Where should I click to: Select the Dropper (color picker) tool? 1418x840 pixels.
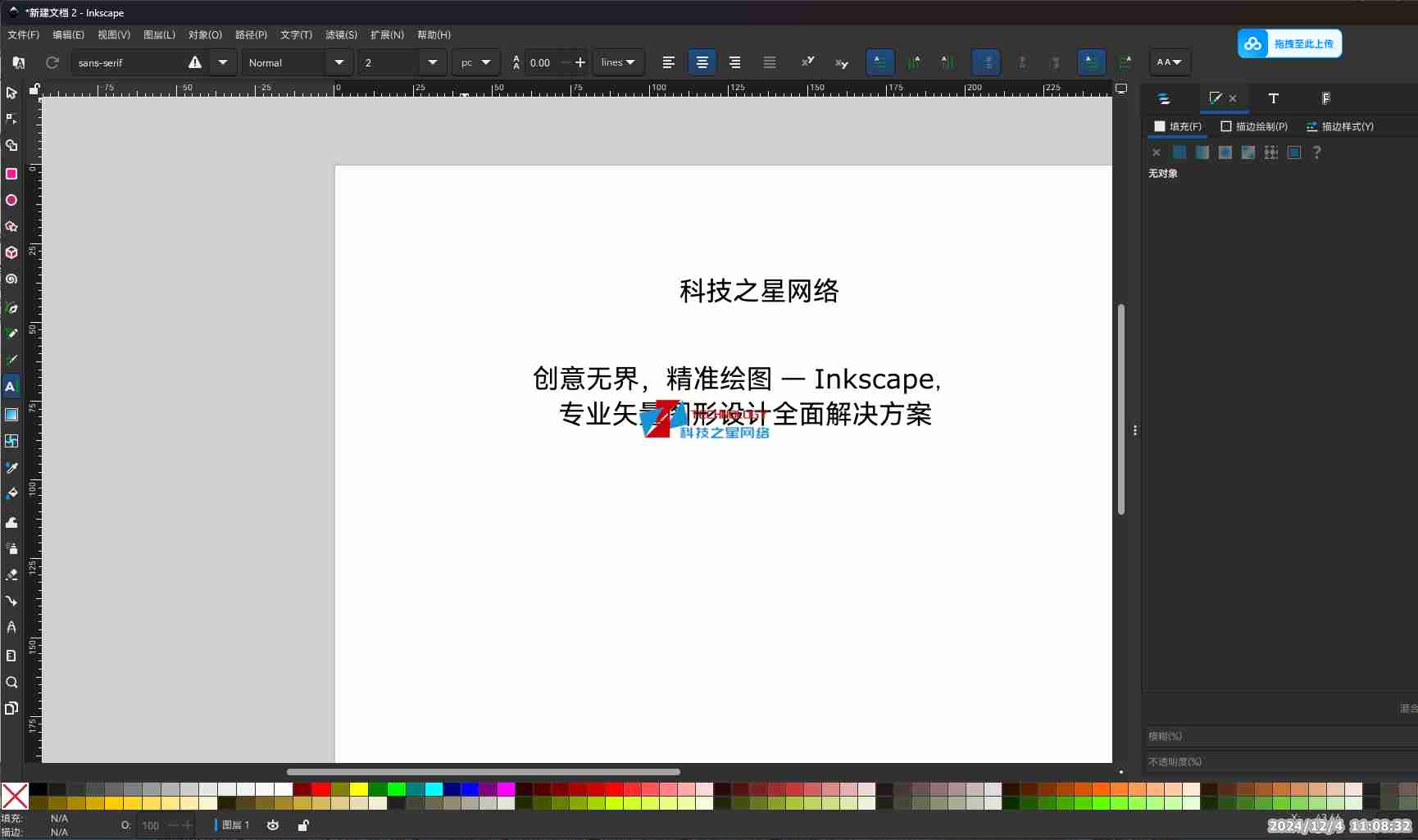[x=11, y=467]
